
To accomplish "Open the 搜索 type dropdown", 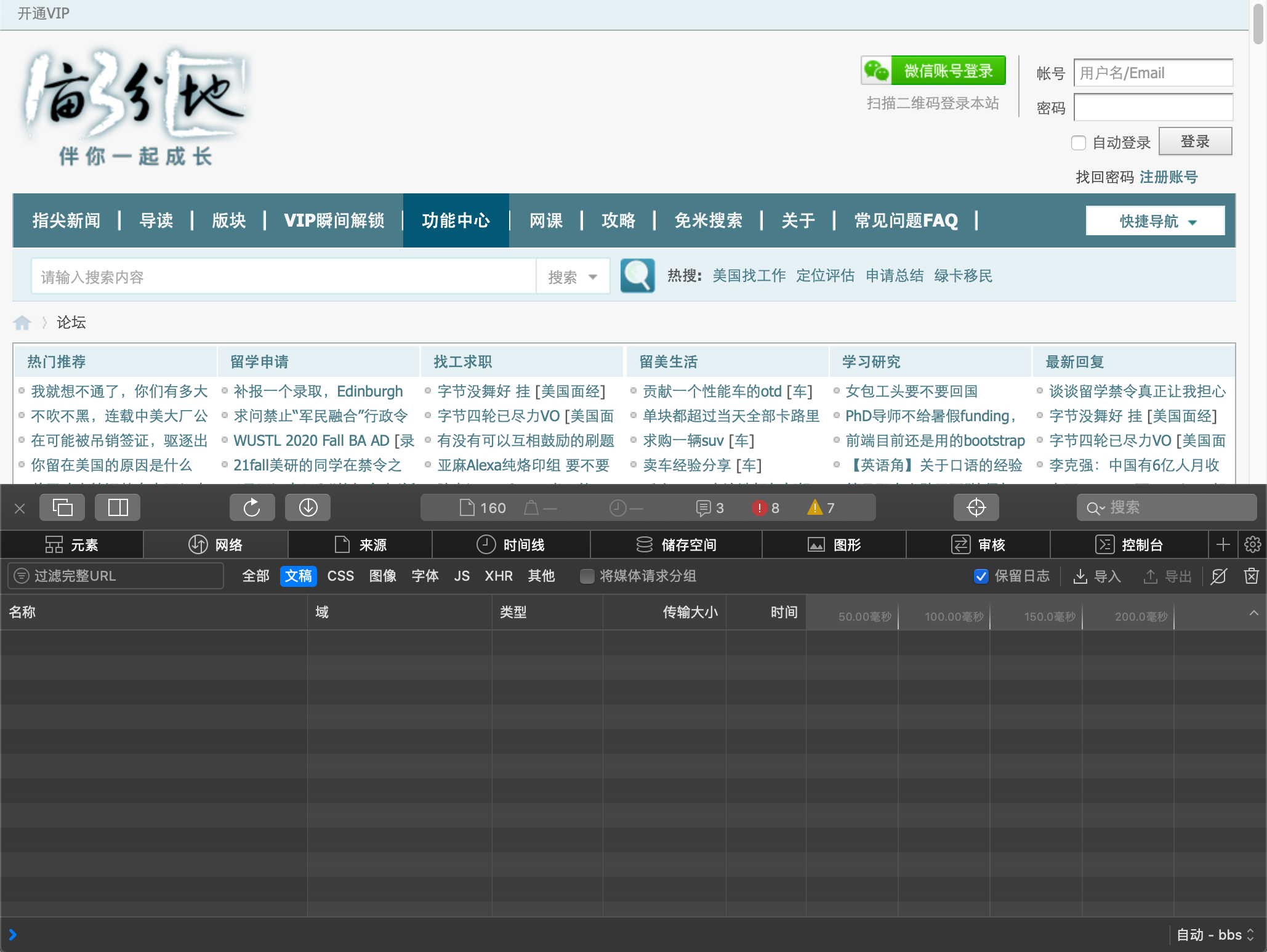I will coord(573,277).
